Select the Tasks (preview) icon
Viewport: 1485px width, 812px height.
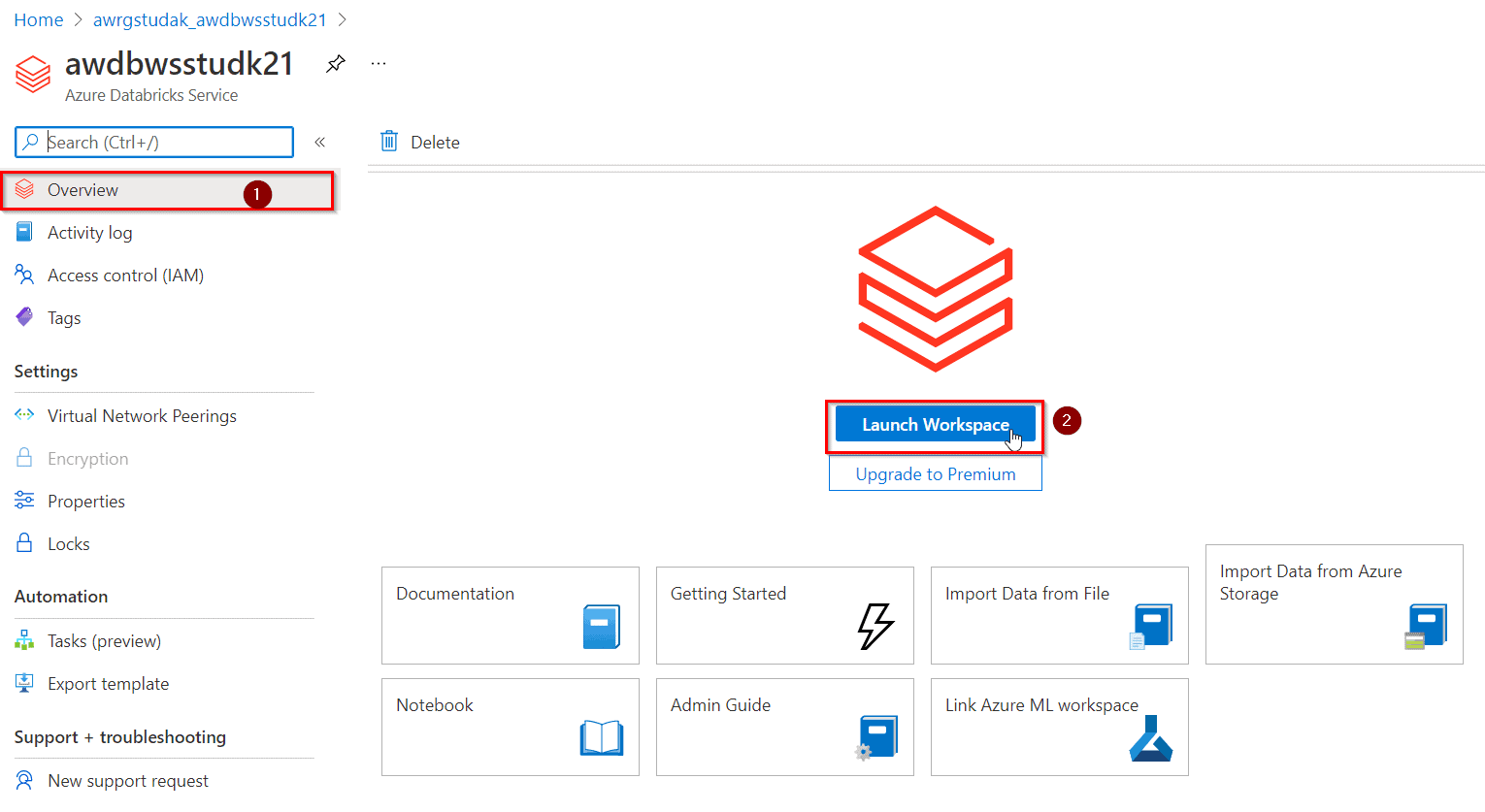pyautogui.click(x=25, y=640)
